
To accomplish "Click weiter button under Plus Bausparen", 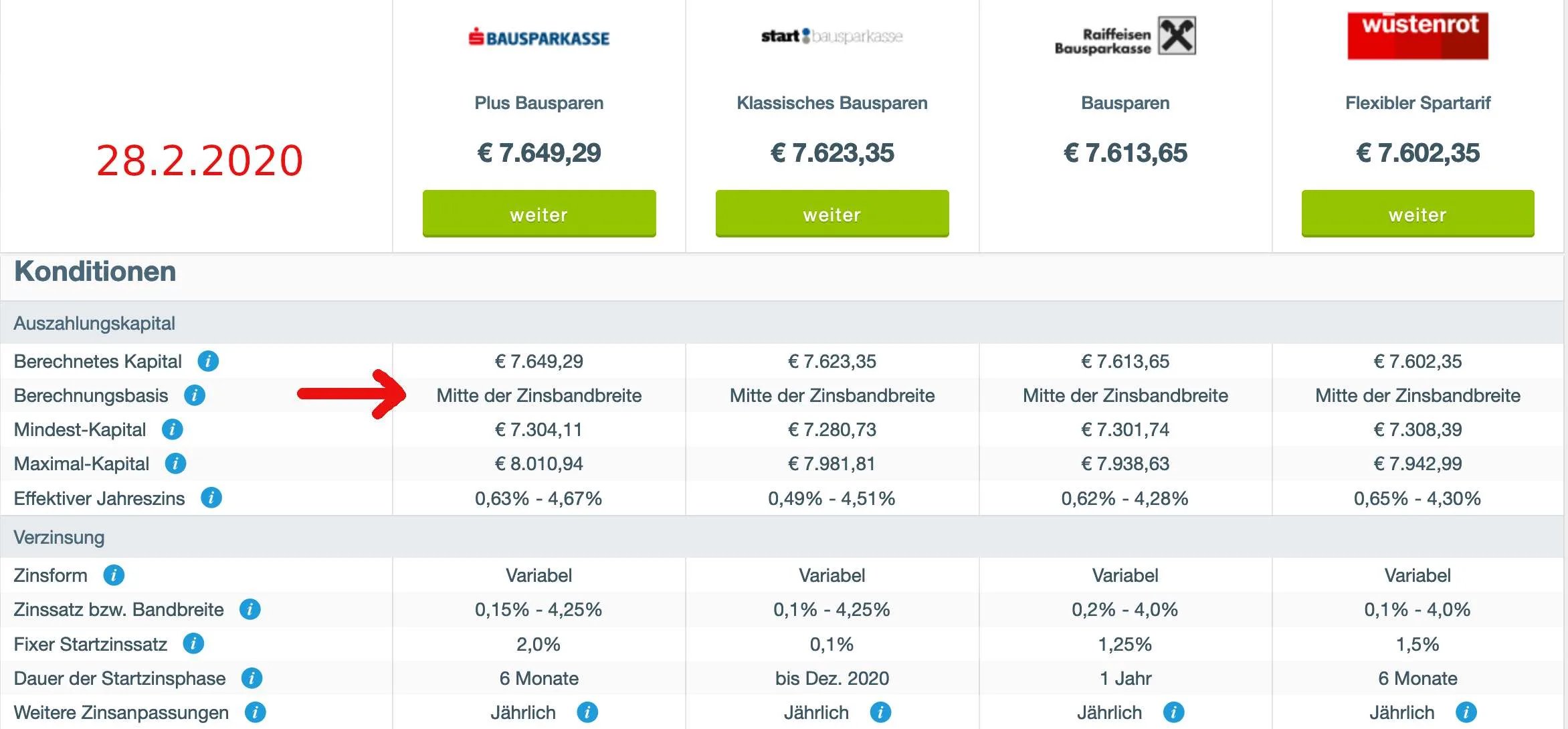I will click(539, 213).
